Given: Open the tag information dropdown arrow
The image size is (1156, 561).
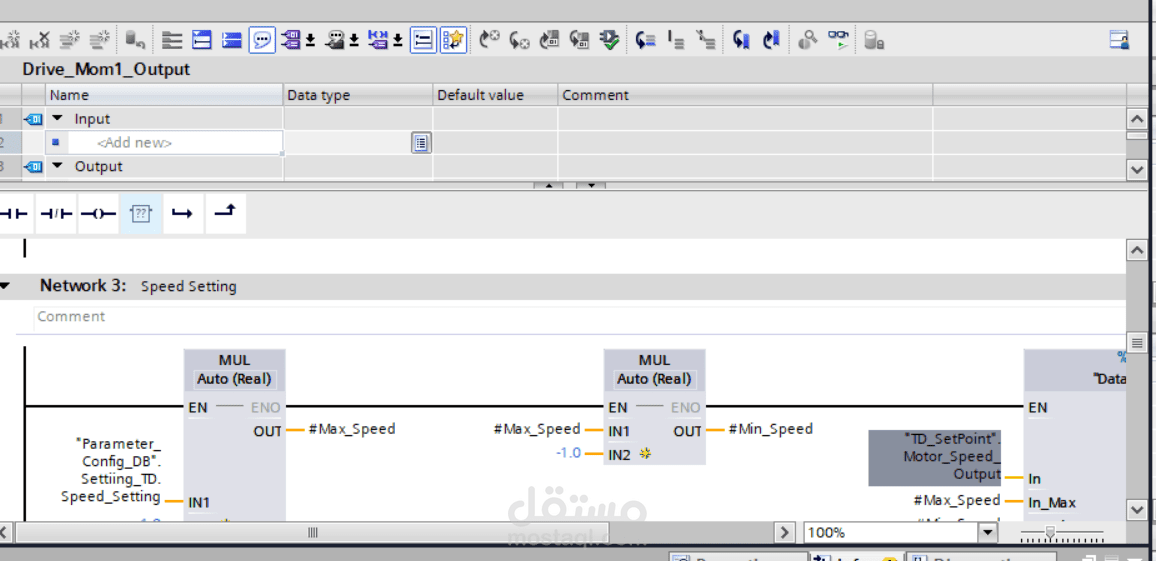Looking at the screenshot, I should click(354, 41).
